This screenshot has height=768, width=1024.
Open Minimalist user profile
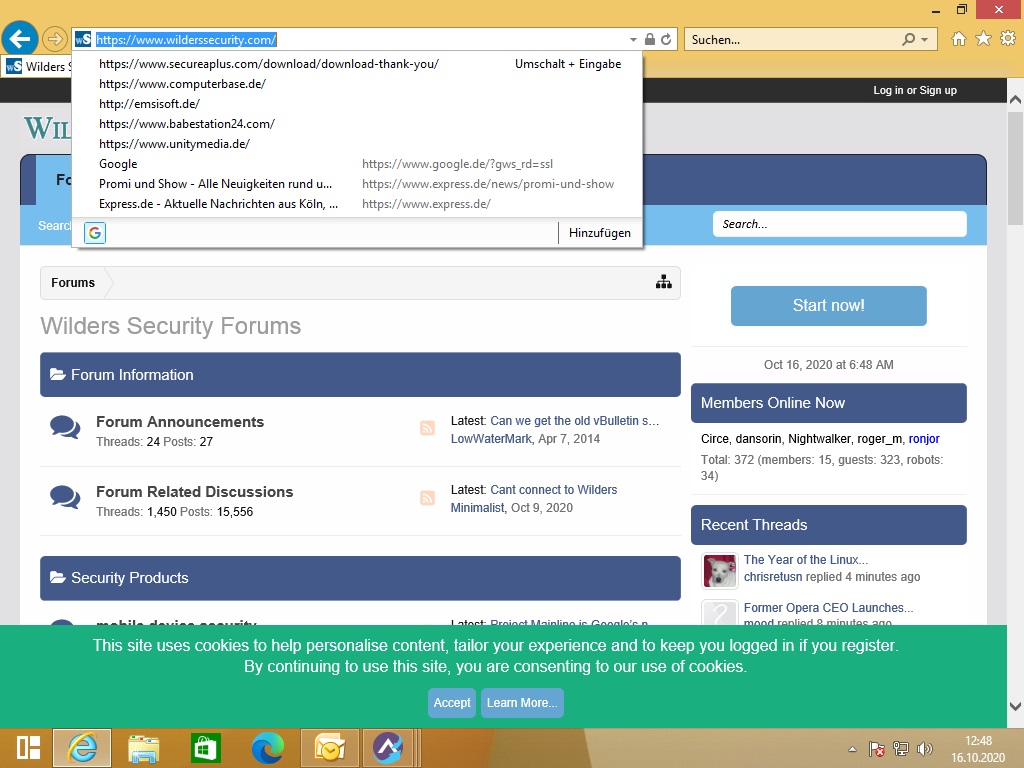[x=477, y=507]
